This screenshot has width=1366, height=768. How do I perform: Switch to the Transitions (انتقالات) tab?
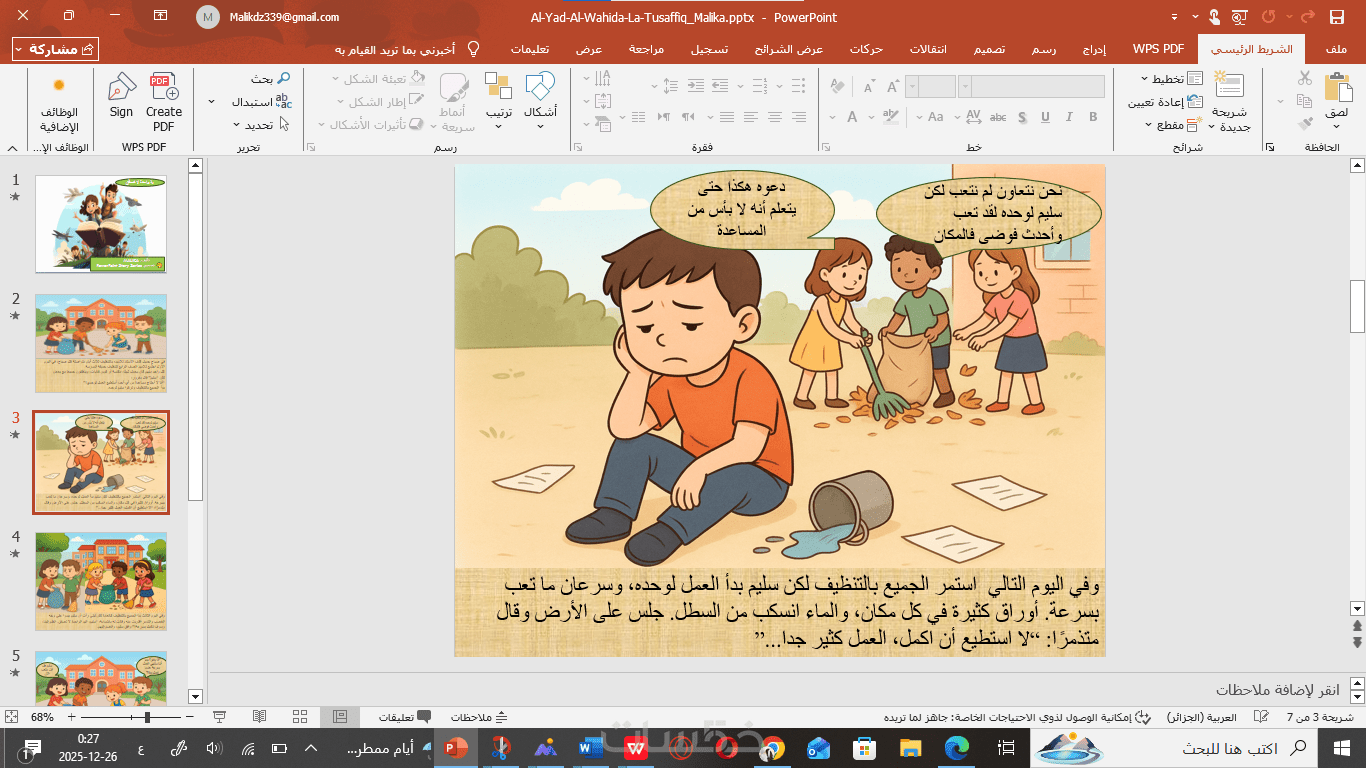tap(927, 49)
